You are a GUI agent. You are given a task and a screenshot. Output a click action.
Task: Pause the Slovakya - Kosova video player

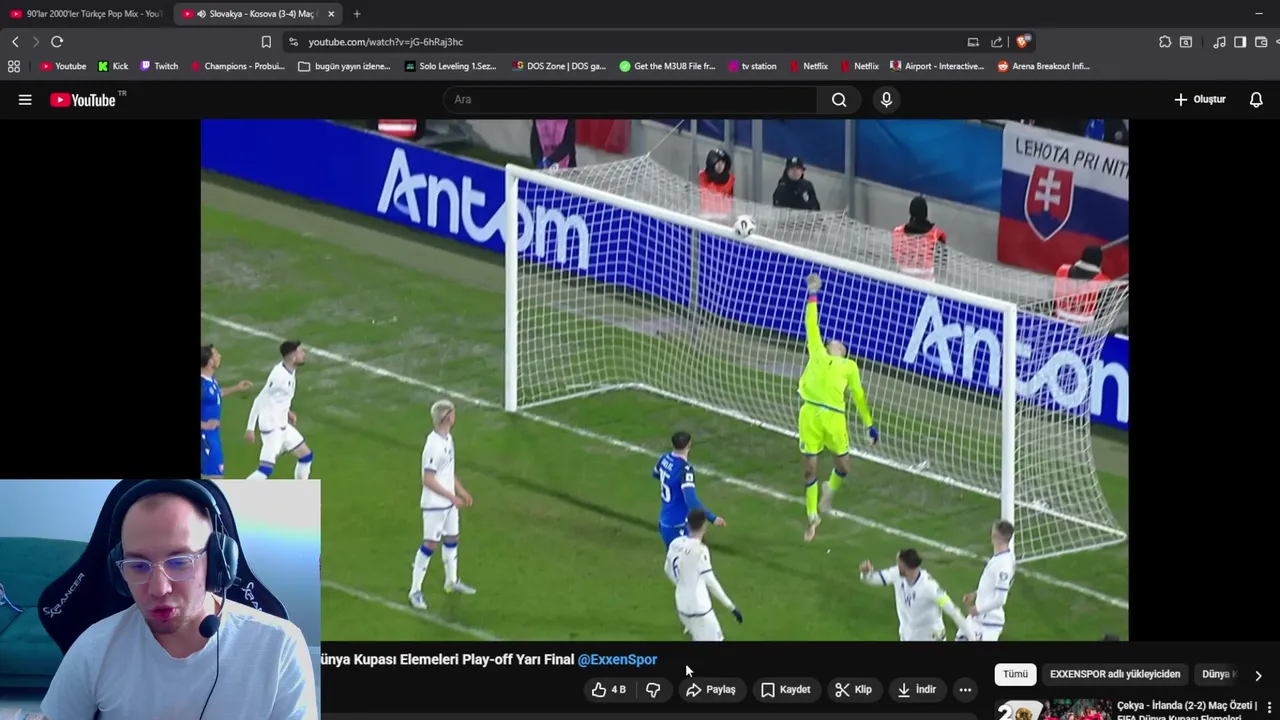664,380
